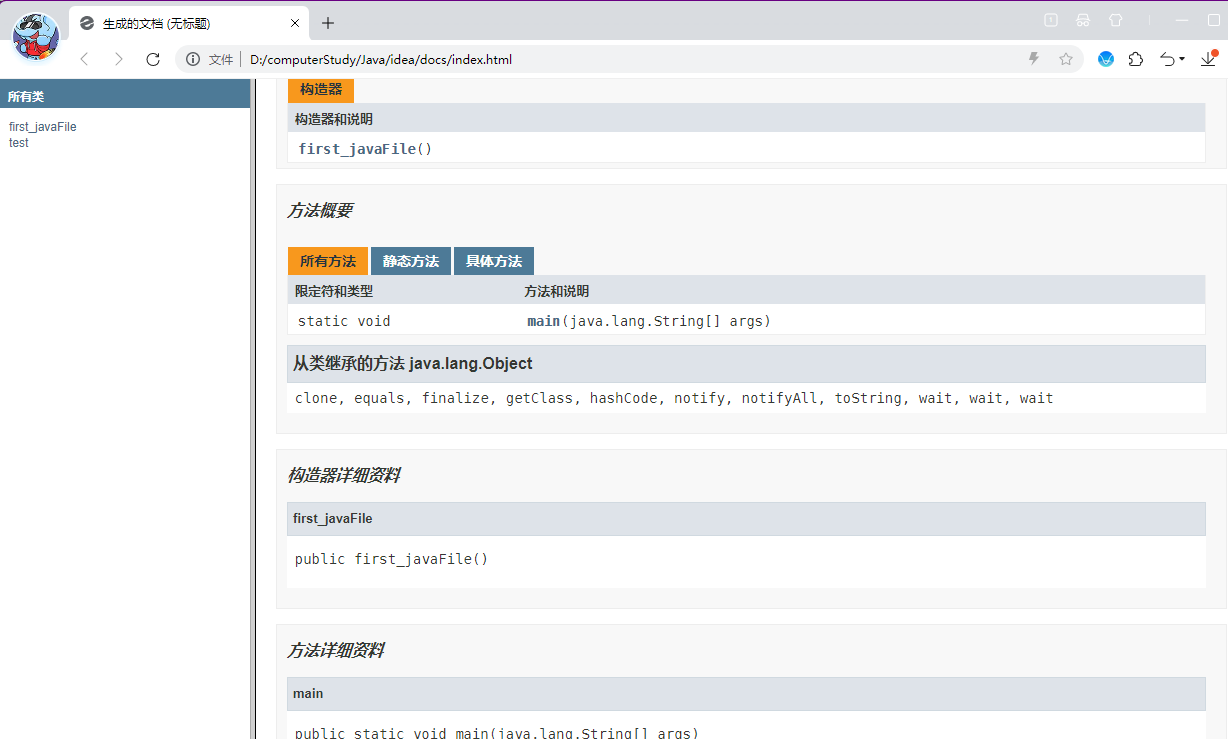
Task: Open the first_javaFile class link in sidebar
Action: 42,126
